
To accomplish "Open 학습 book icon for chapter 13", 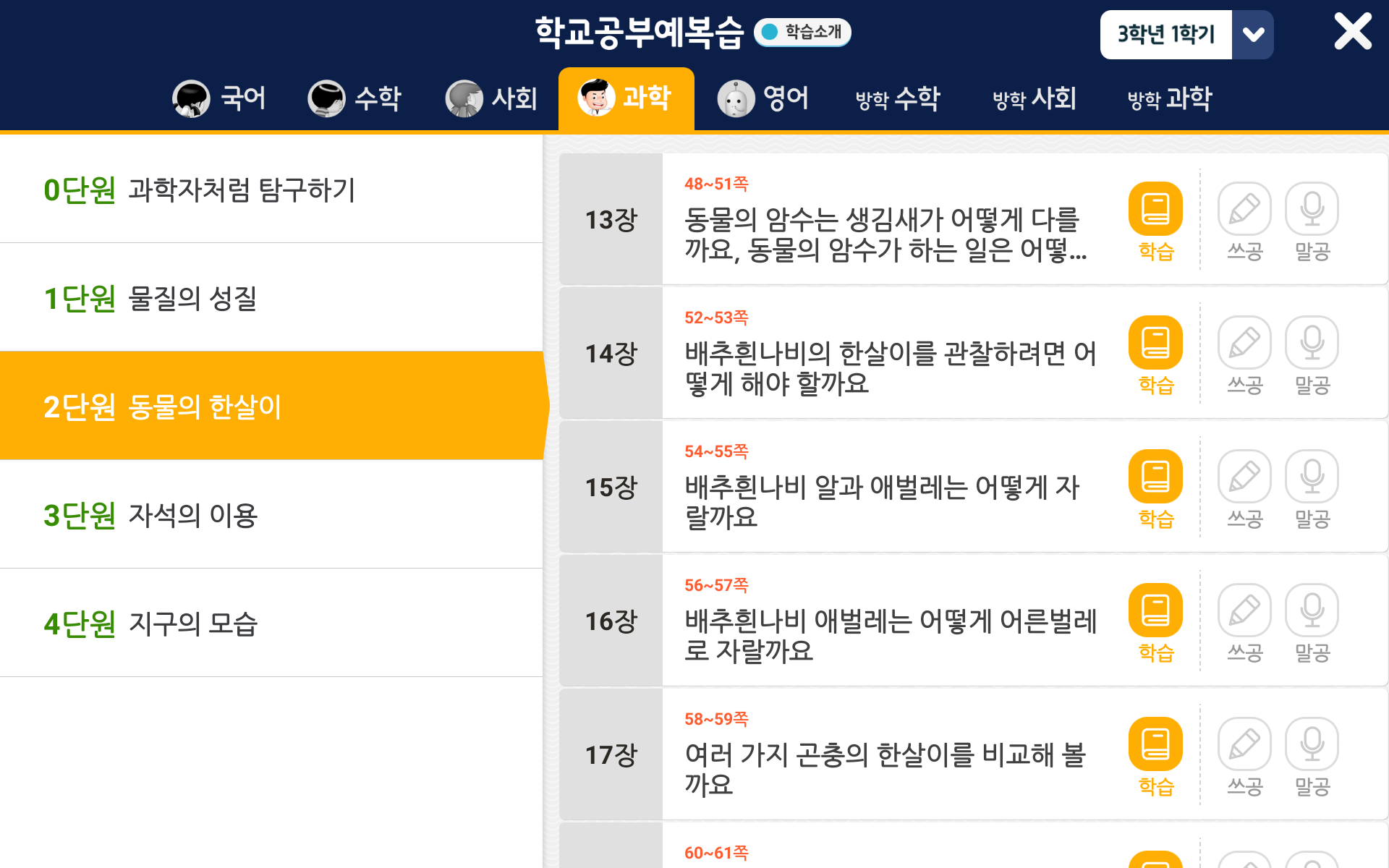I will (1155, 210).
